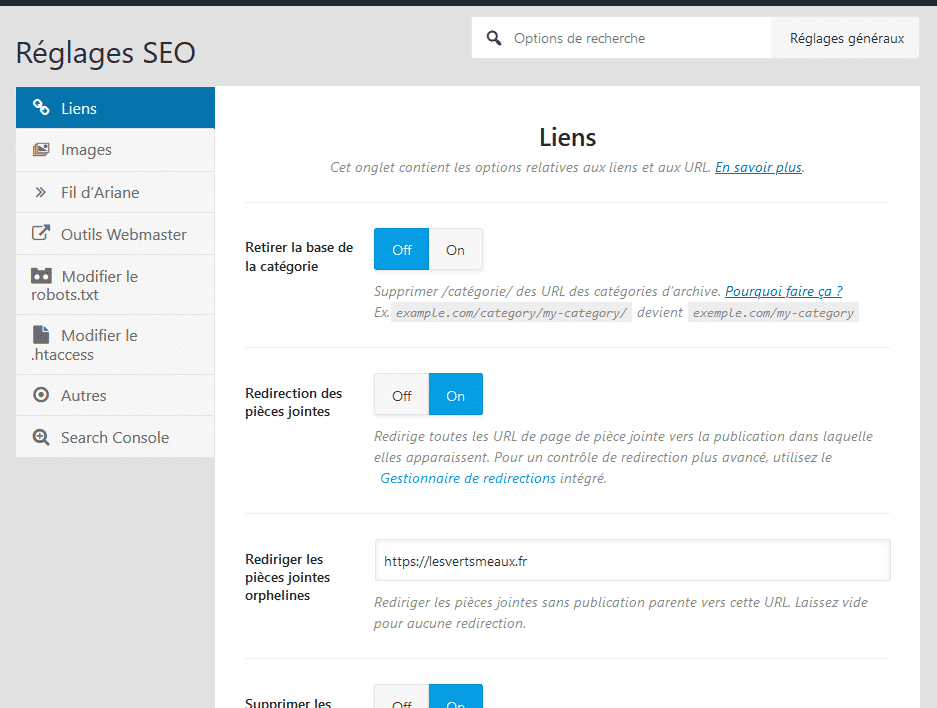The width and height of the screenshot is (937, 708).
Task: Turn off the Supprimer les toggle at bottom
Action: coord(401,701)
